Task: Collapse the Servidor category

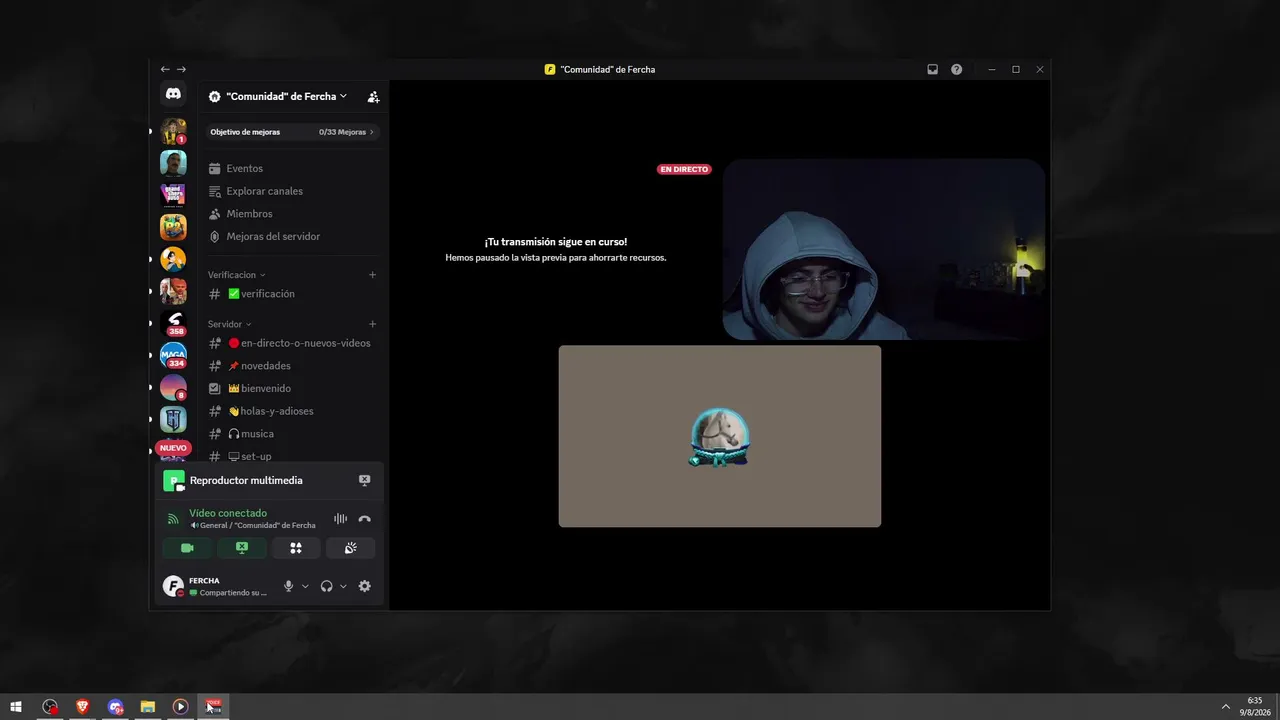Action: point(230,324)
